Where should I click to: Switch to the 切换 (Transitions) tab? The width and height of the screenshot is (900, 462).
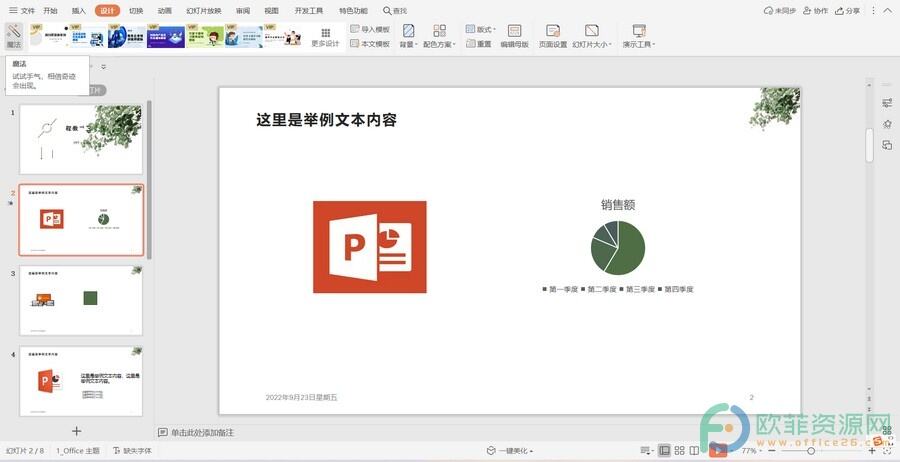tap(136, 11)
